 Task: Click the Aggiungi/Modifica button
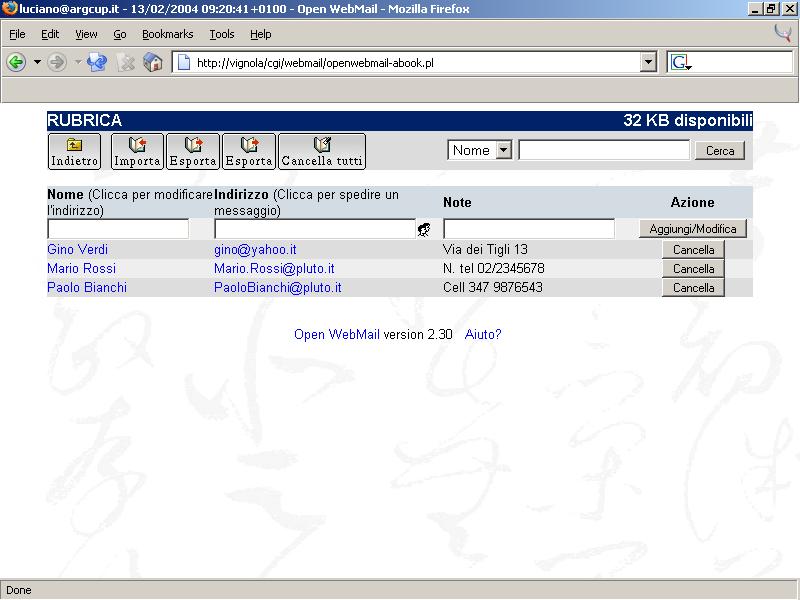click(692, 229)
